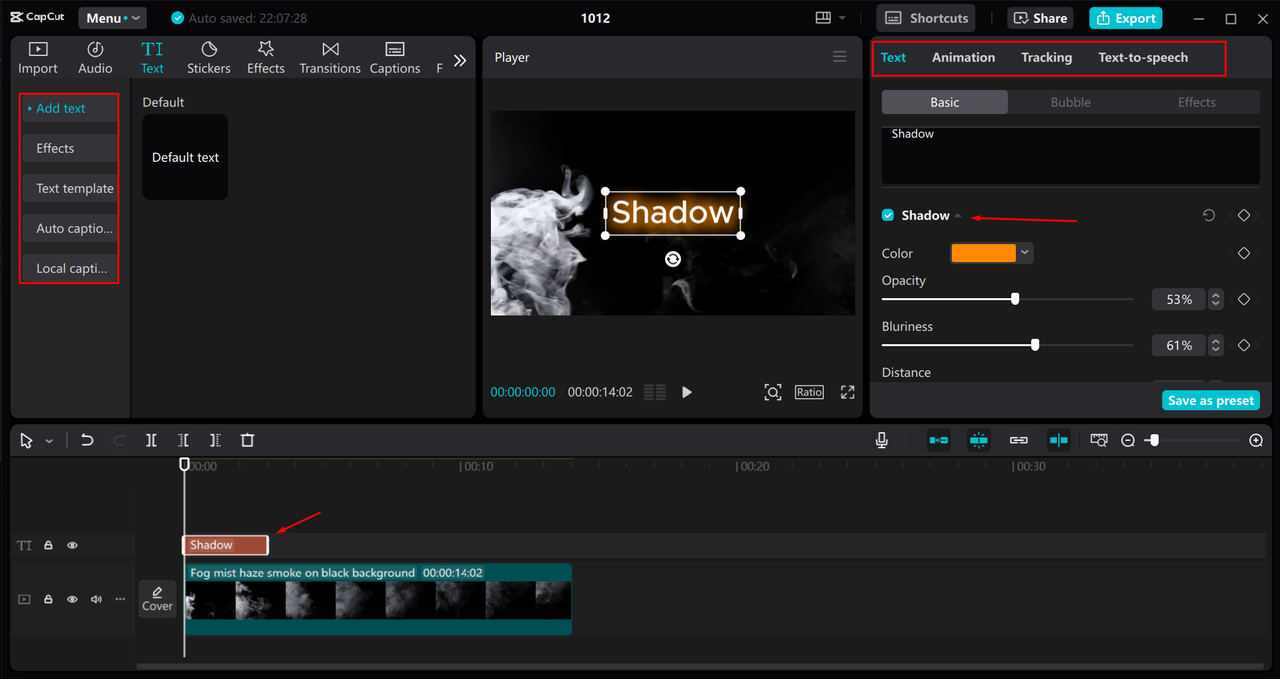1280x679 pixels.
Task: Open video track more options (three dots)
Action: [120, 599]
